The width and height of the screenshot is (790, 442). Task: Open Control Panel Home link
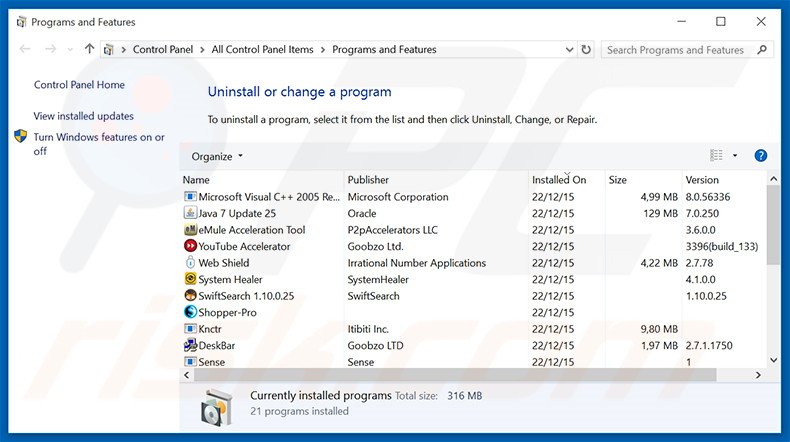point(79,85)
